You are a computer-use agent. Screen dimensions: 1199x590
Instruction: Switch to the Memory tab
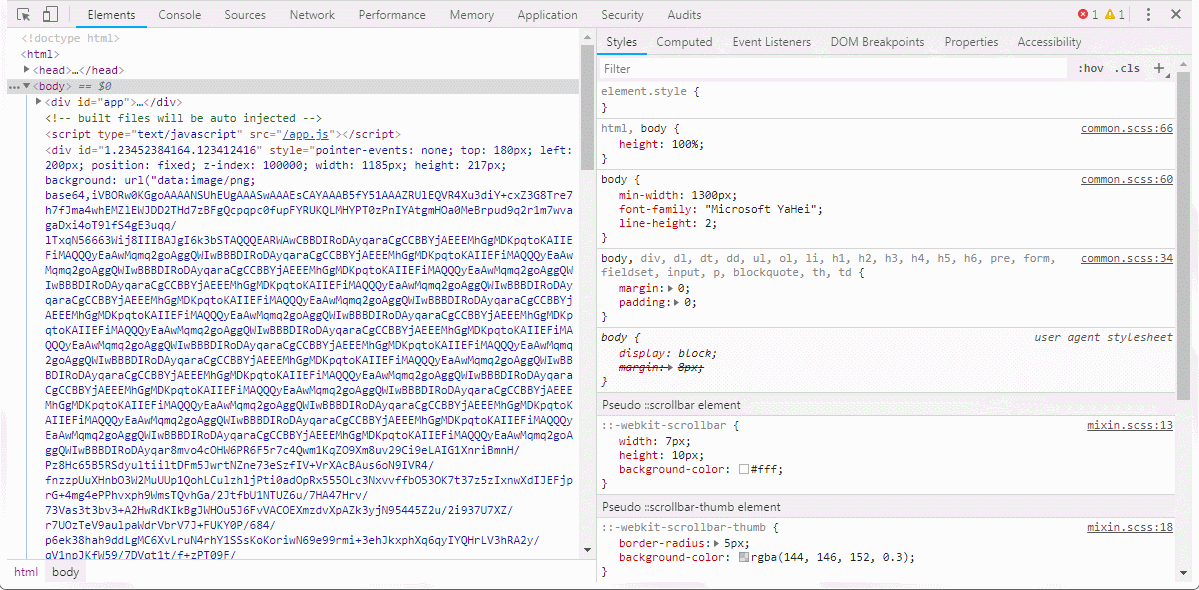472,15
